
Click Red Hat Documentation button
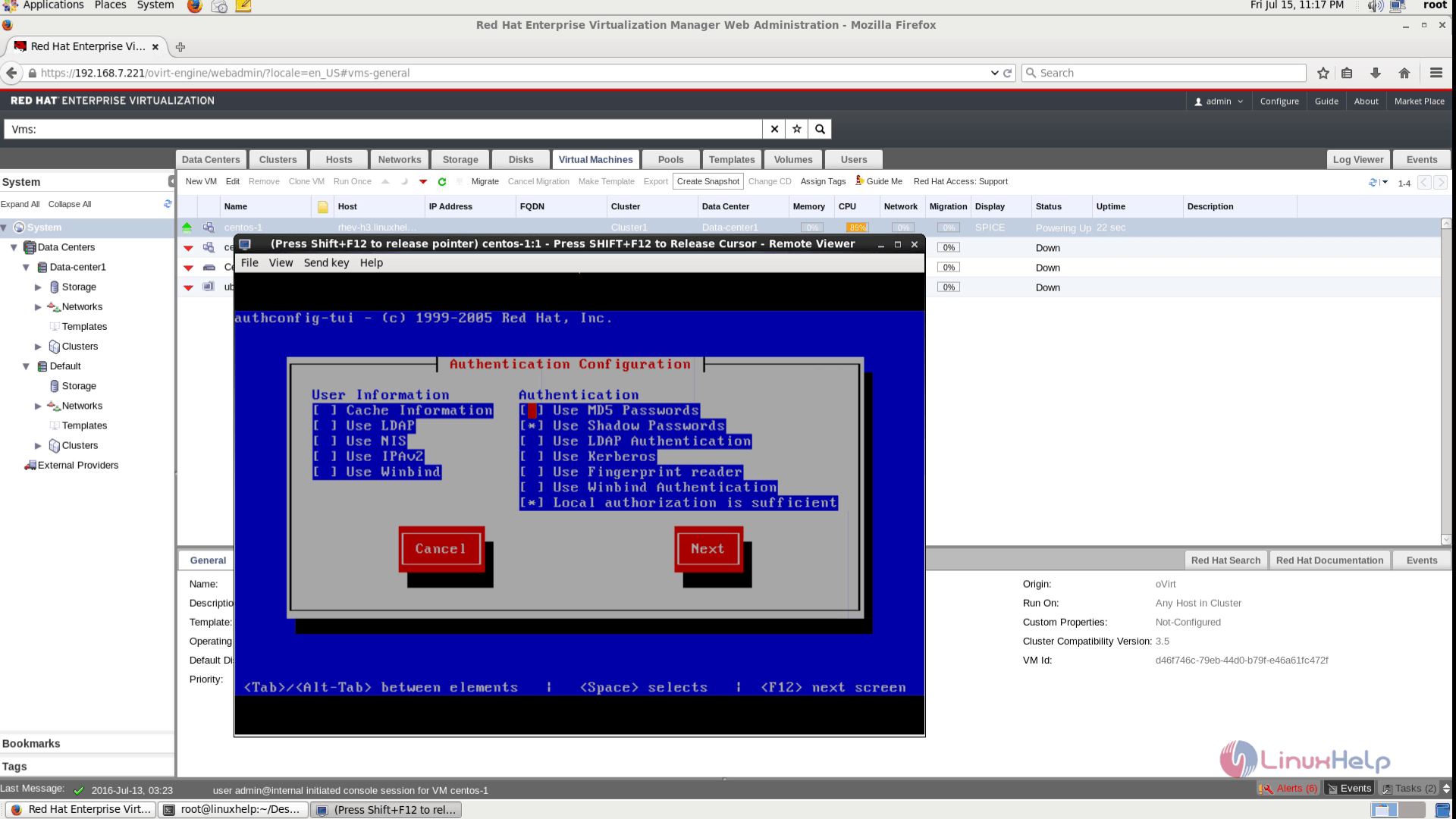coord(1329,560)
